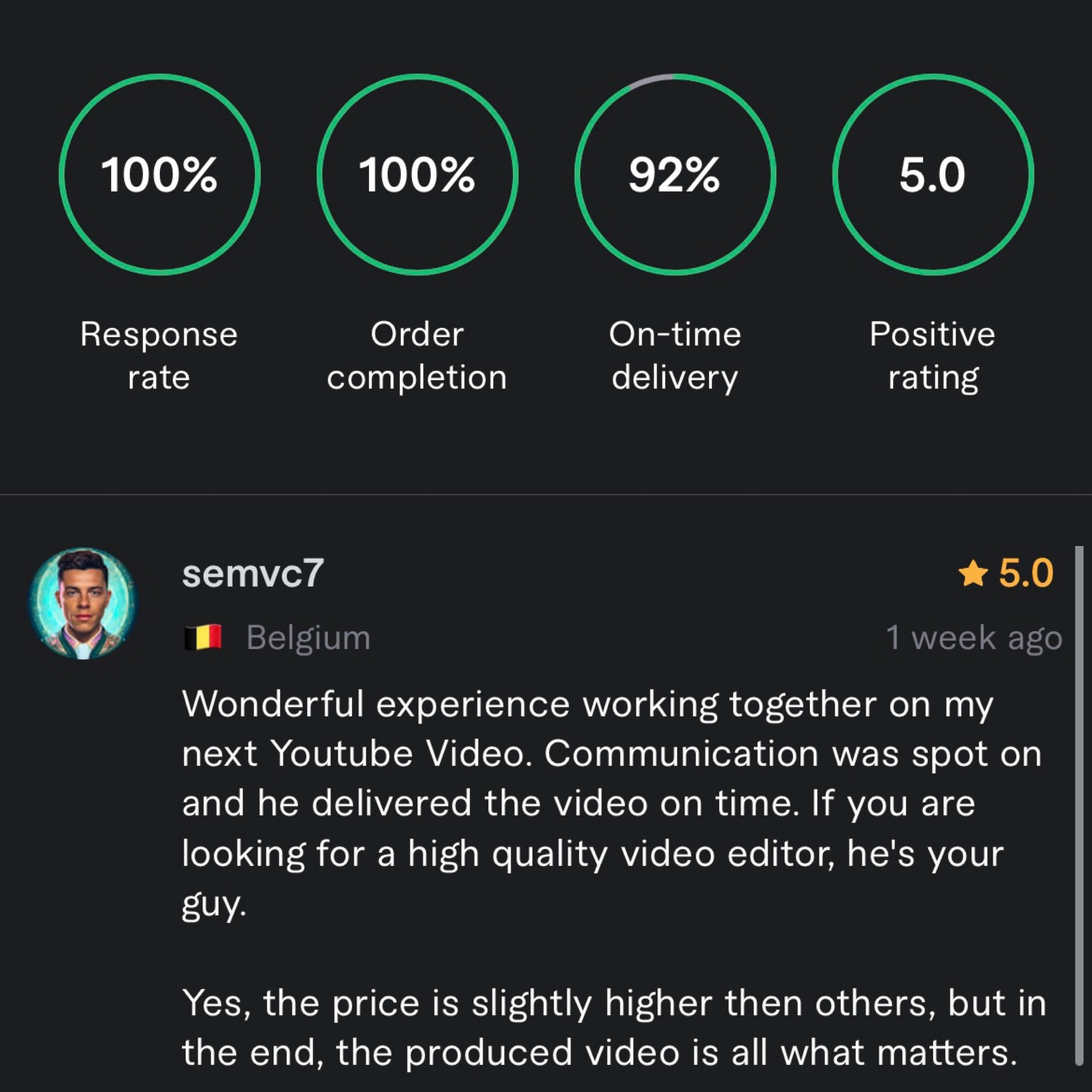Click the 5.0 Positive rating circle
This screenshot has height=1092, width=1092.
pyautogui.click(x=933, y=175)
